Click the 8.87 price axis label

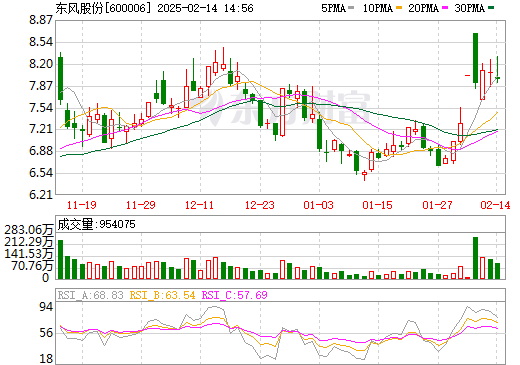click(x=41, y=20)
